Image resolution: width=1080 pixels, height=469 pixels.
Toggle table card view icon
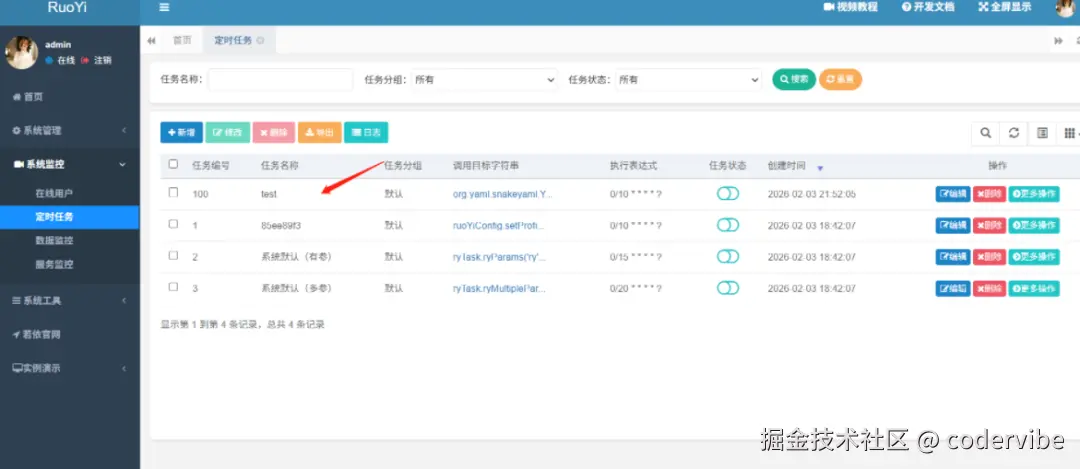(1042, 134)
